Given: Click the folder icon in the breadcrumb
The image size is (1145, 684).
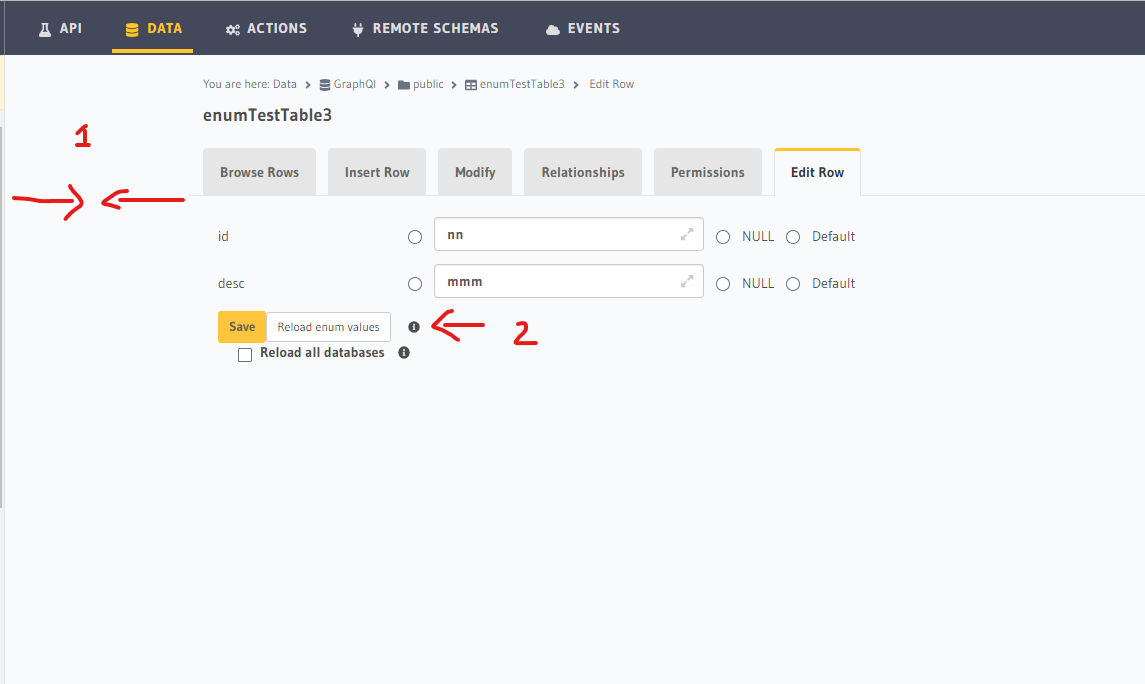Looking at the screenshot, I should (x=404, y=85).
